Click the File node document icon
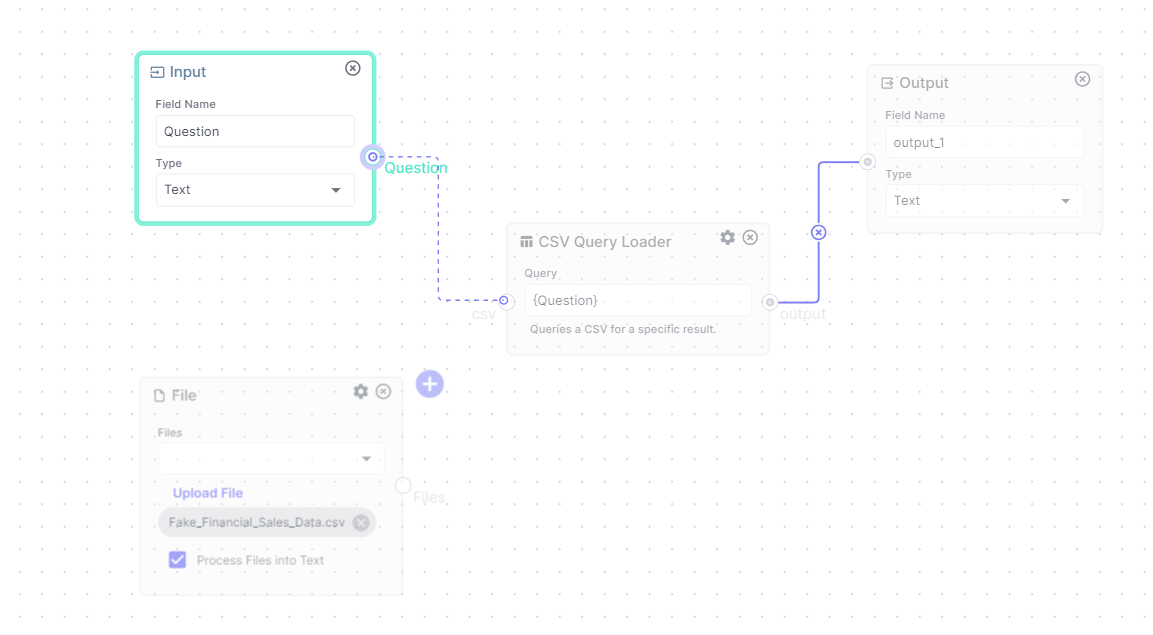Viewport: 1153px width, 635px height. point(160,395)
